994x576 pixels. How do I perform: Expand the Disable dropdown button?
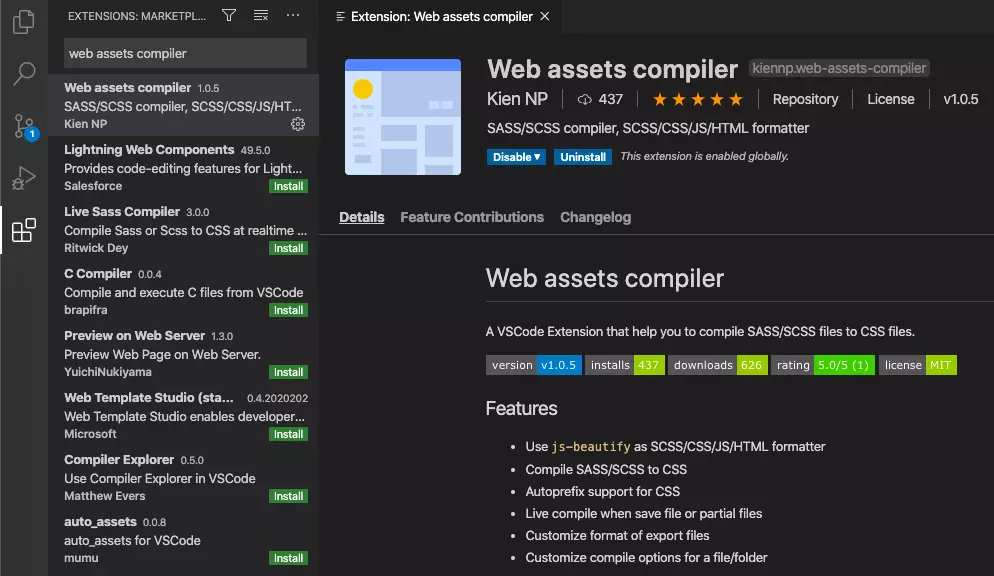[516, 157]
